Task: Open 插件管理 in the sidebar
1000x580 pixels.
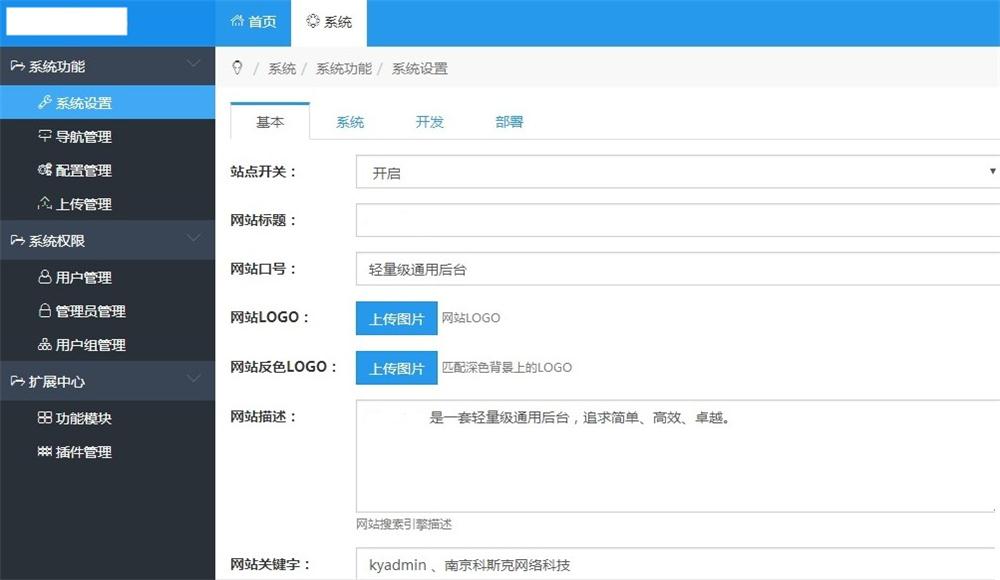Action: [x=107, y=452]
